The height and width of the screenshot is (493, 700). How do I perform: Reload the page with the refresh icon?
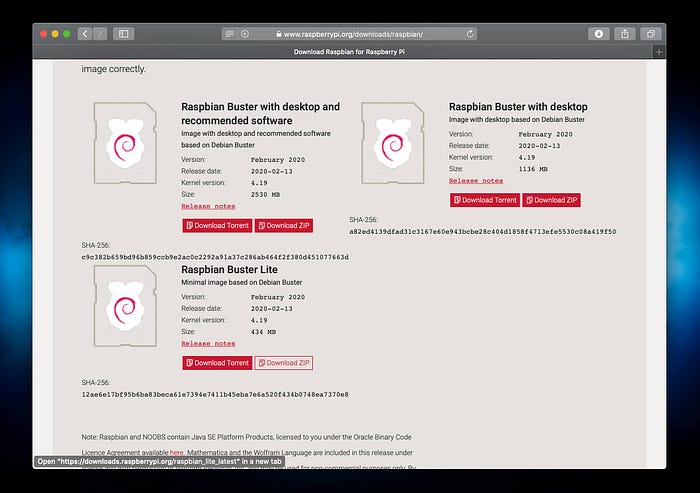[x=470, y=34]
